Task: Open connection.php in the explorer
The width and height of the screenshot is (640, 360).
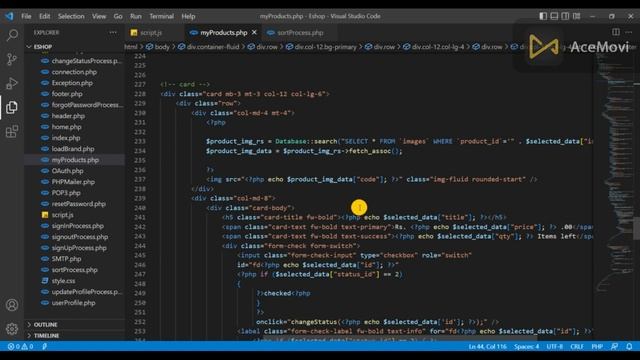Action: (74, 72)
